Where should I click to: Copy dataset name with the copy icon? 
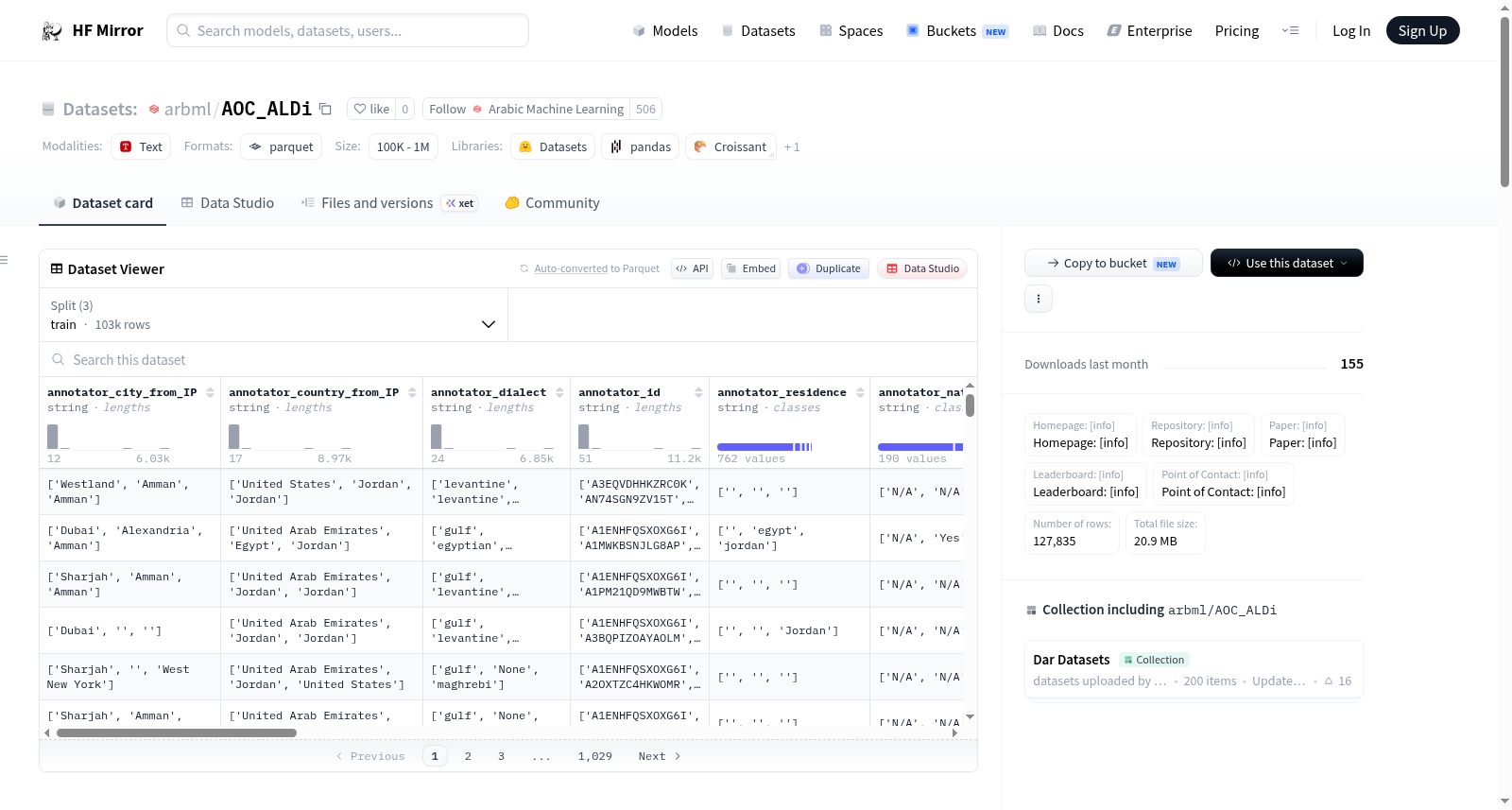(x=325, y=109)
